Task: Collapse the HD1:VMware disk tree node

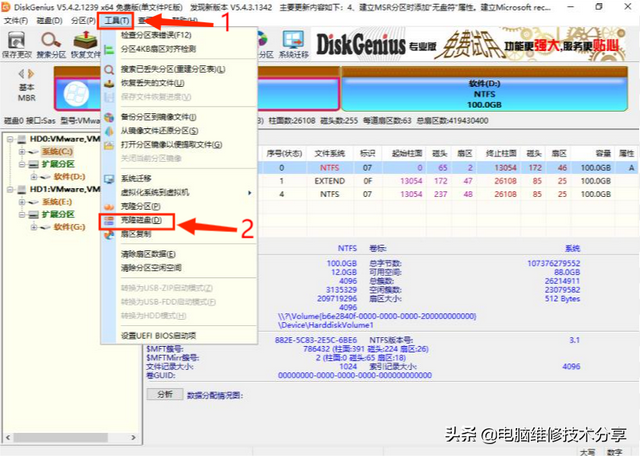Action: tap(10, 189)
